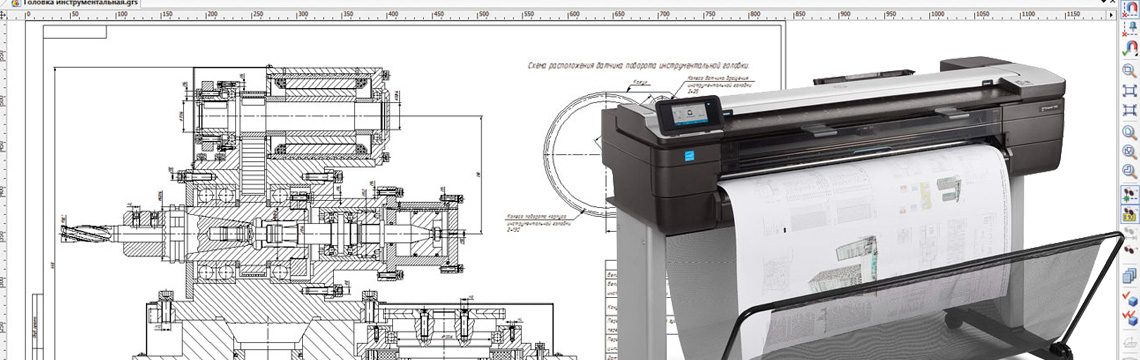Image resolution: width=1140 pixels, height=360 pixels.
Task: Click the stacked blue sheets icon
Action: tap(1129, 275)
